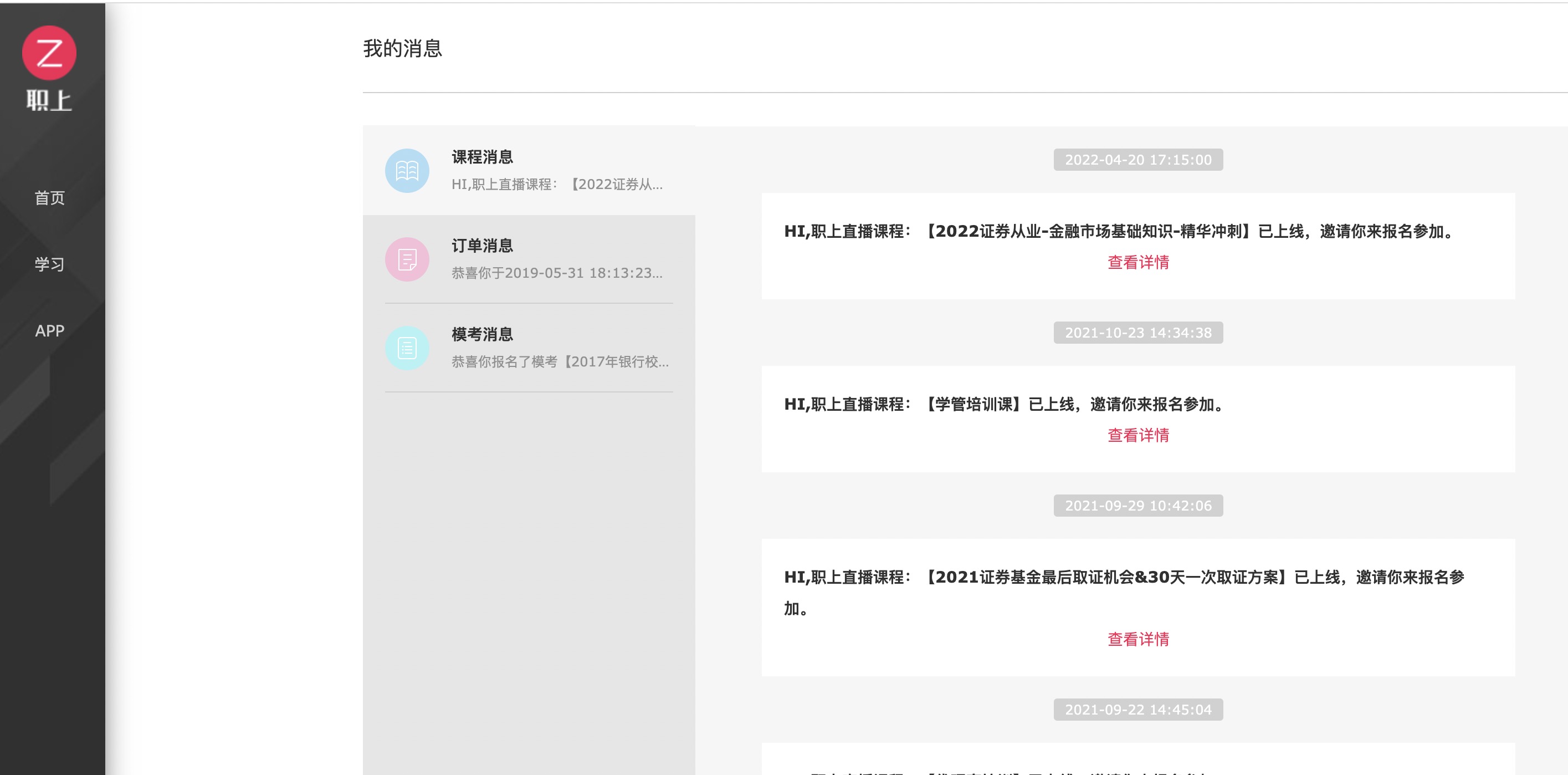Select the 模考消息 tab
Viewport: 1568px width, 775px height.
(x=529, y=348)
